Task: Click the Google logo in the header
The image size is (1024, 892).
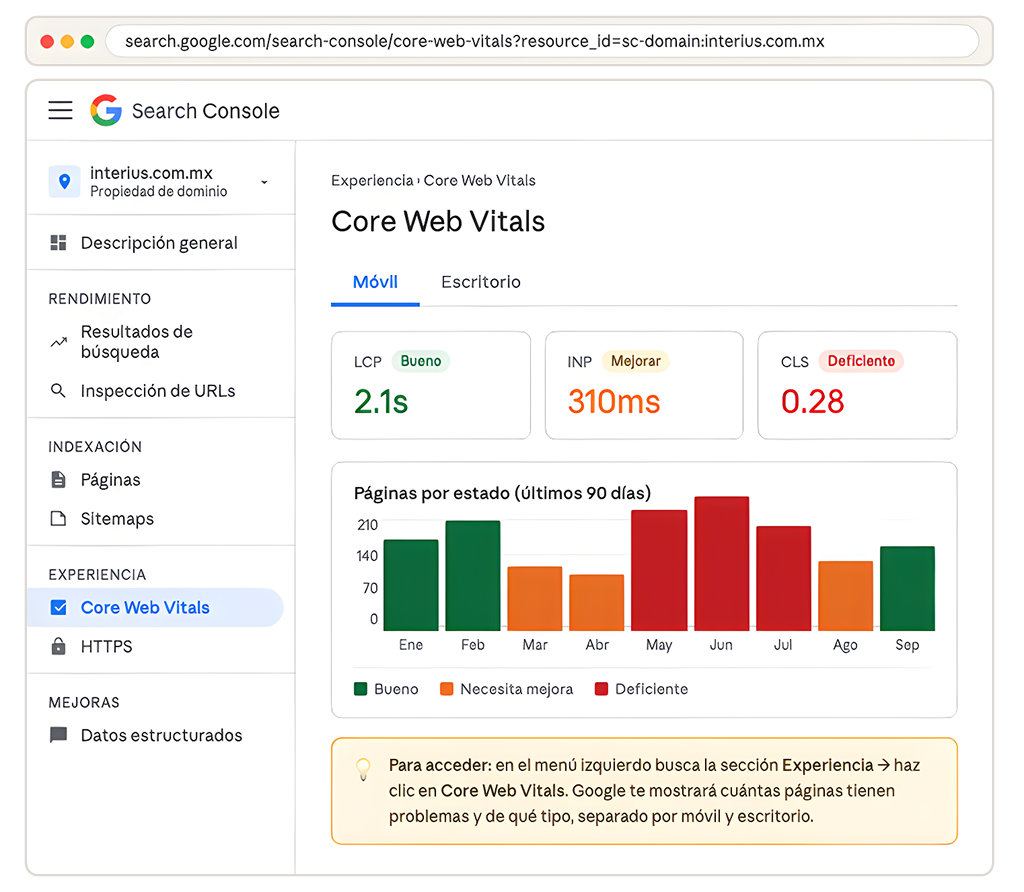Action: [106, 111]
